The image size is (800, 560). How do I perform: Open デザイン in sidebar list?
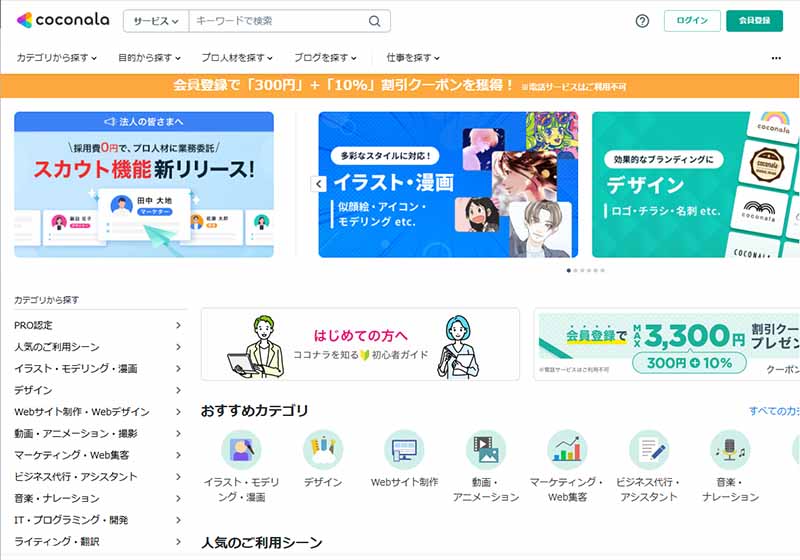(x=98, y=390)
